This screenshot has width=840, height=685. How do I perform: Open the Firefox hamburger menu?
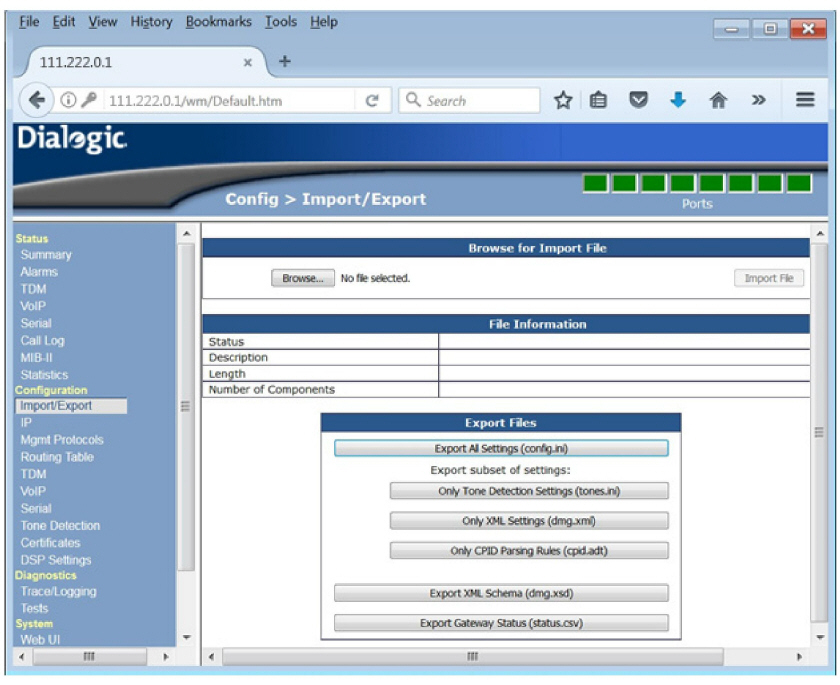(805, 100)
